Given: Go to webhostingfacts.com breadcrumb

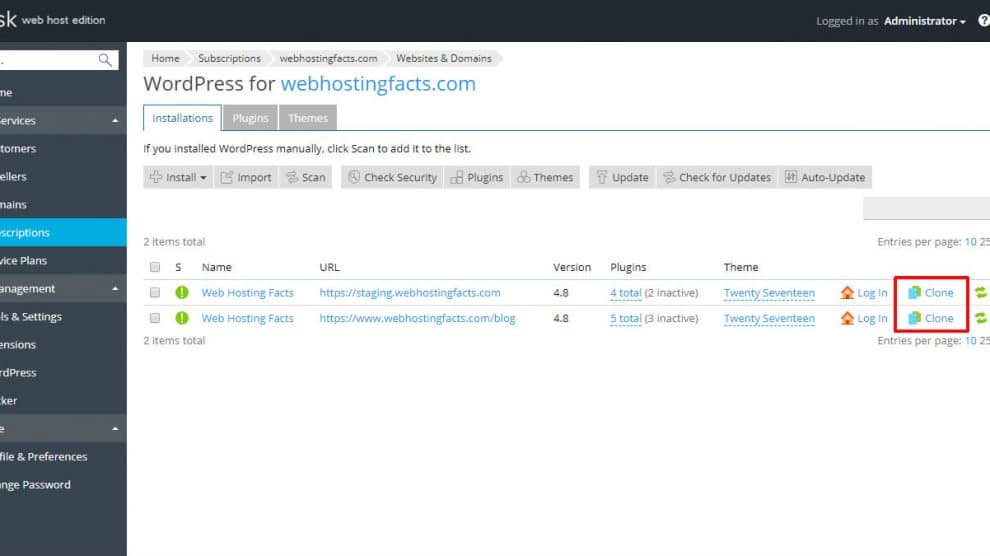Looking at the screenshot, I should point(328,58).
